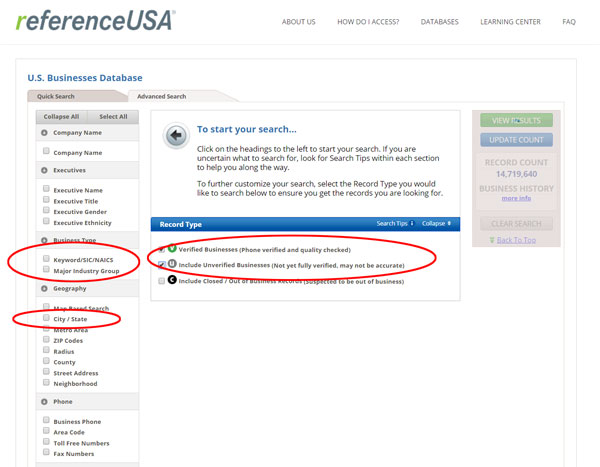Click the green Verified Businesses checkmark icon

click(x=172, y=248)
